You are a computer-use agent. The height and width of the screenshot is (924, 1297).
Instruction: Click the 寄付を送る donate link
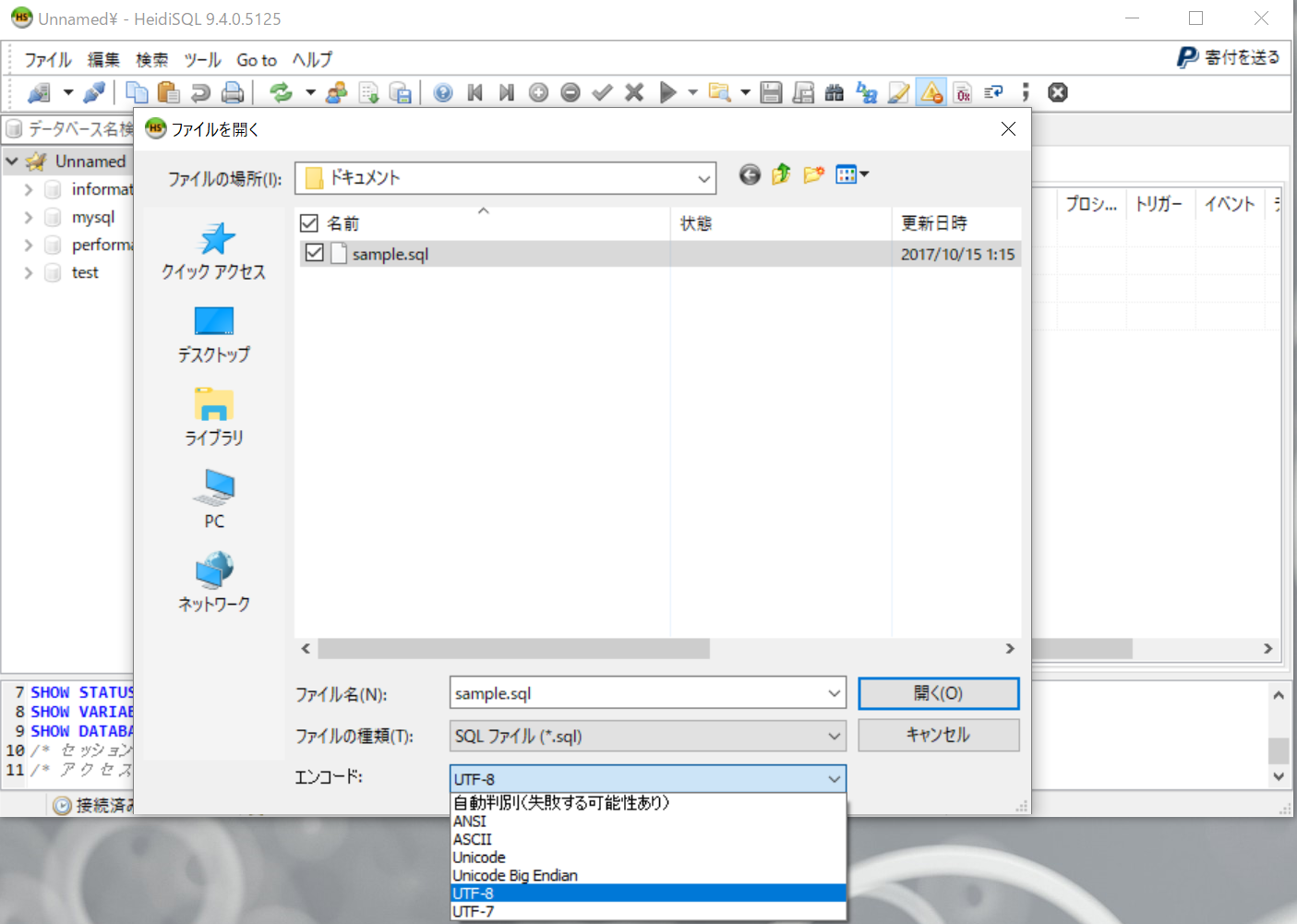[1229, 57]
